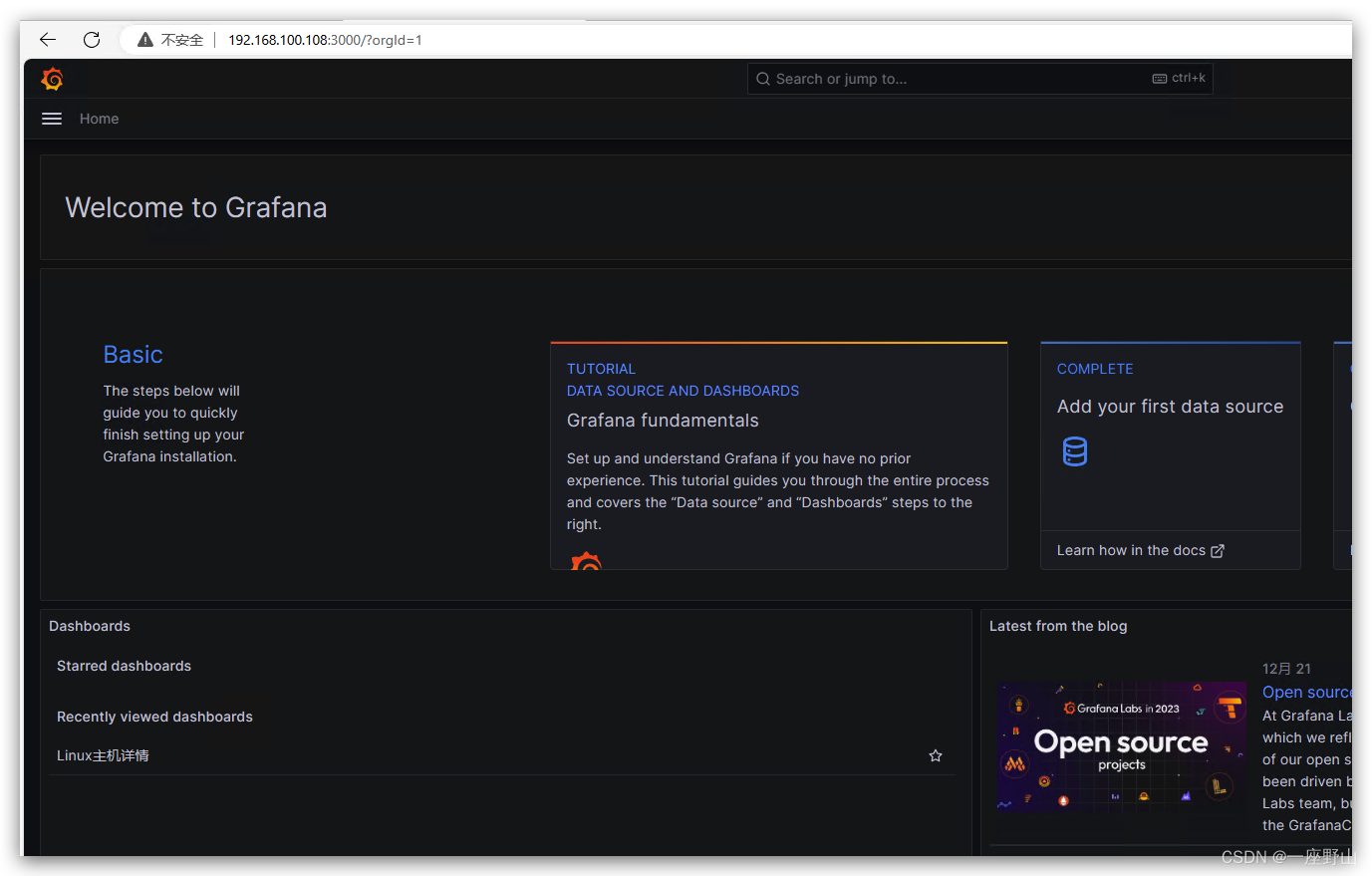Click the ctrl+k keyboard shortcut icon
1372x876 pixels.
[1159, 77]
